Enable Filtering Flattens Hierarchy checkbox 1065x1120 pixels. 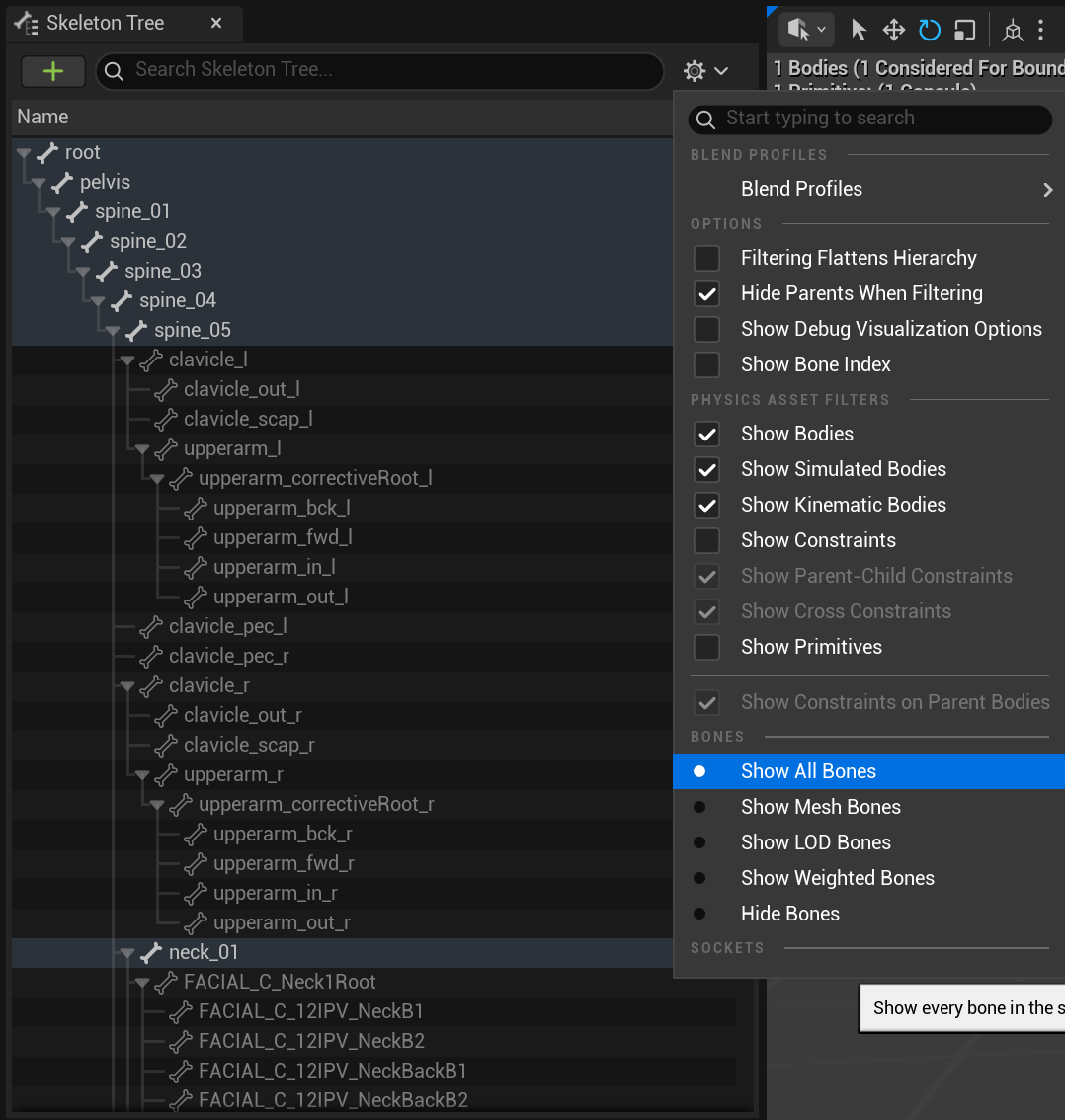pos(706,258)
